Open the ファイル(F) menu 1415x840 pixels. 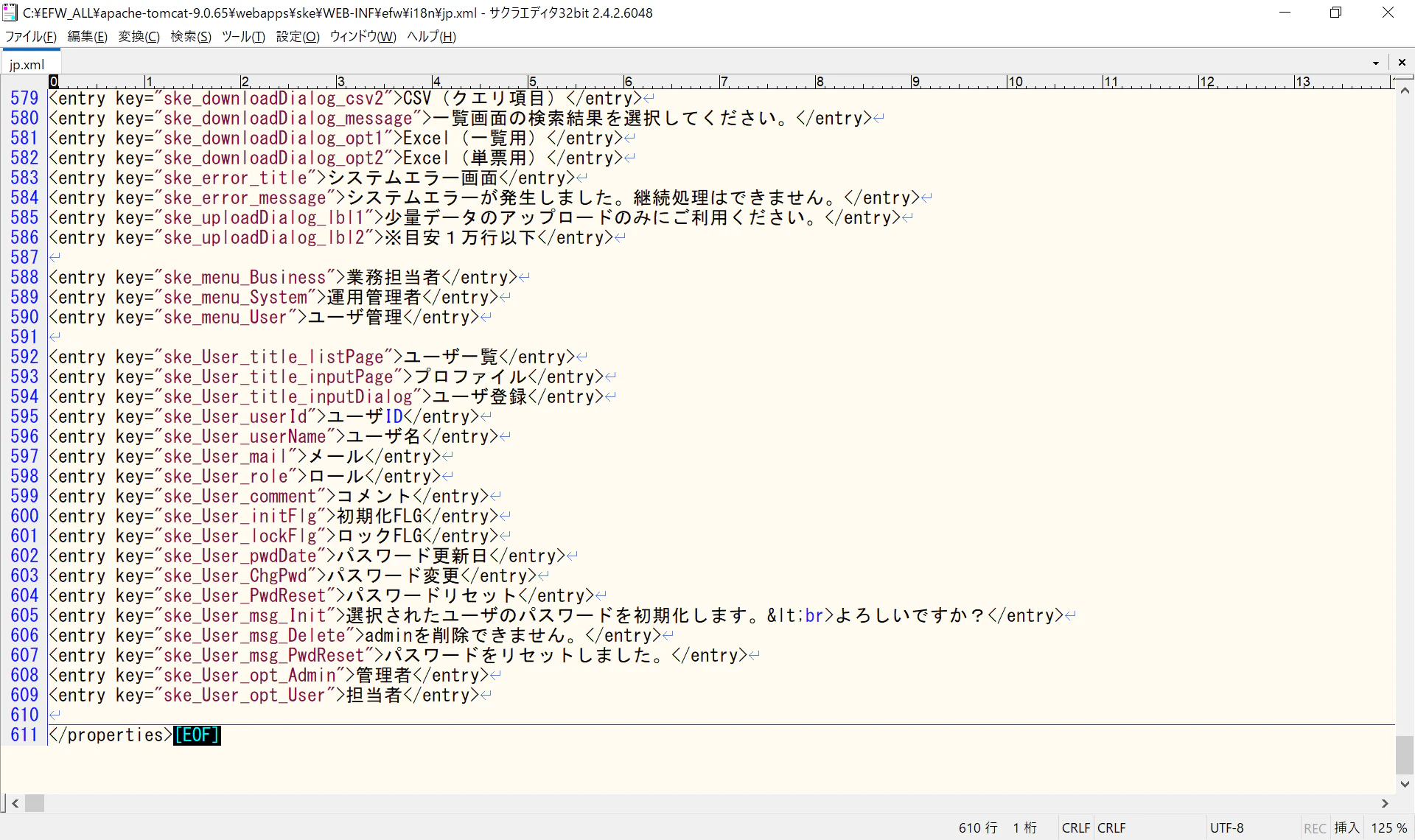click(31, 37)
